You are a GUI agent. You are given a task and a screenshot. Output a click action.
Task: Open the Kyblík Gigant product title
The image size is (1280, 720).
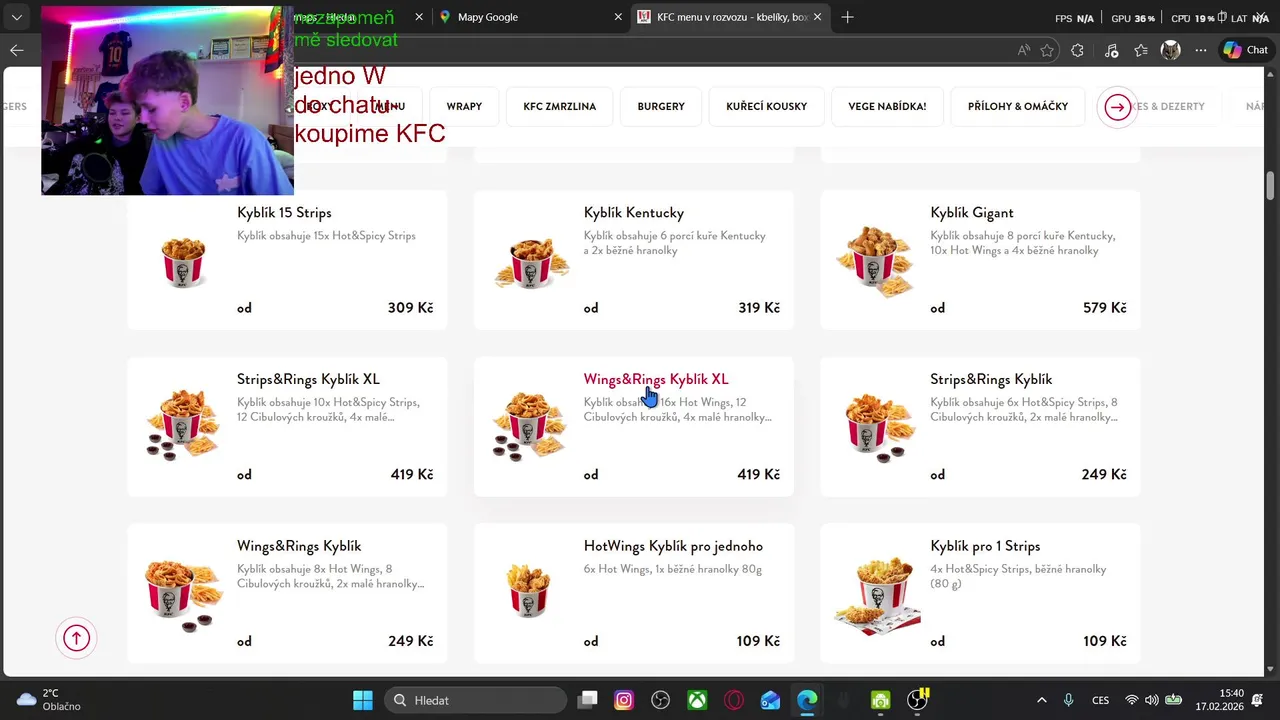click(x=972, y=213)
